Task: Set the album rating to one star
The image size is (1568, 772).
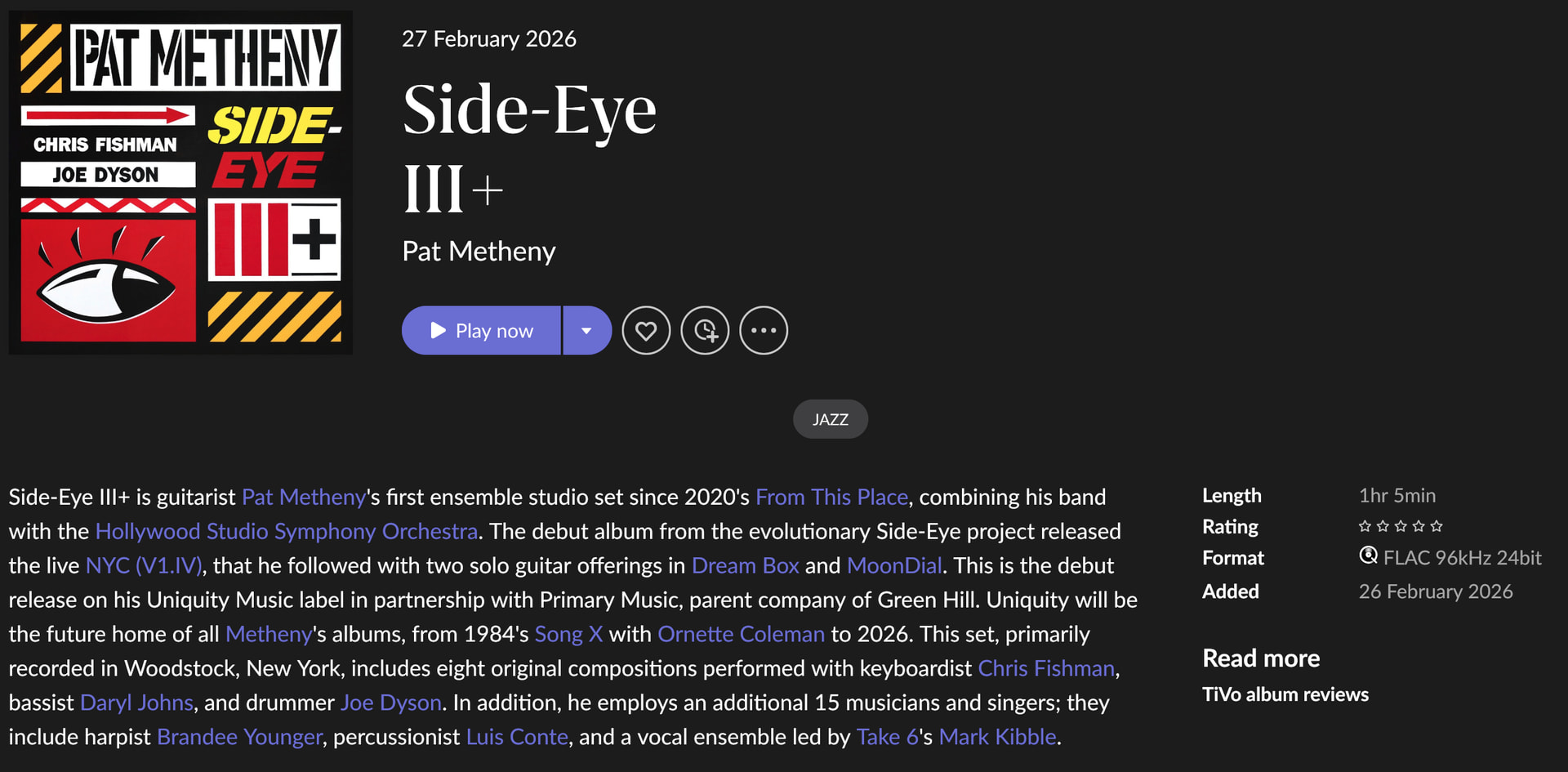Action: pyautogui.click(x=1365, y=526)
